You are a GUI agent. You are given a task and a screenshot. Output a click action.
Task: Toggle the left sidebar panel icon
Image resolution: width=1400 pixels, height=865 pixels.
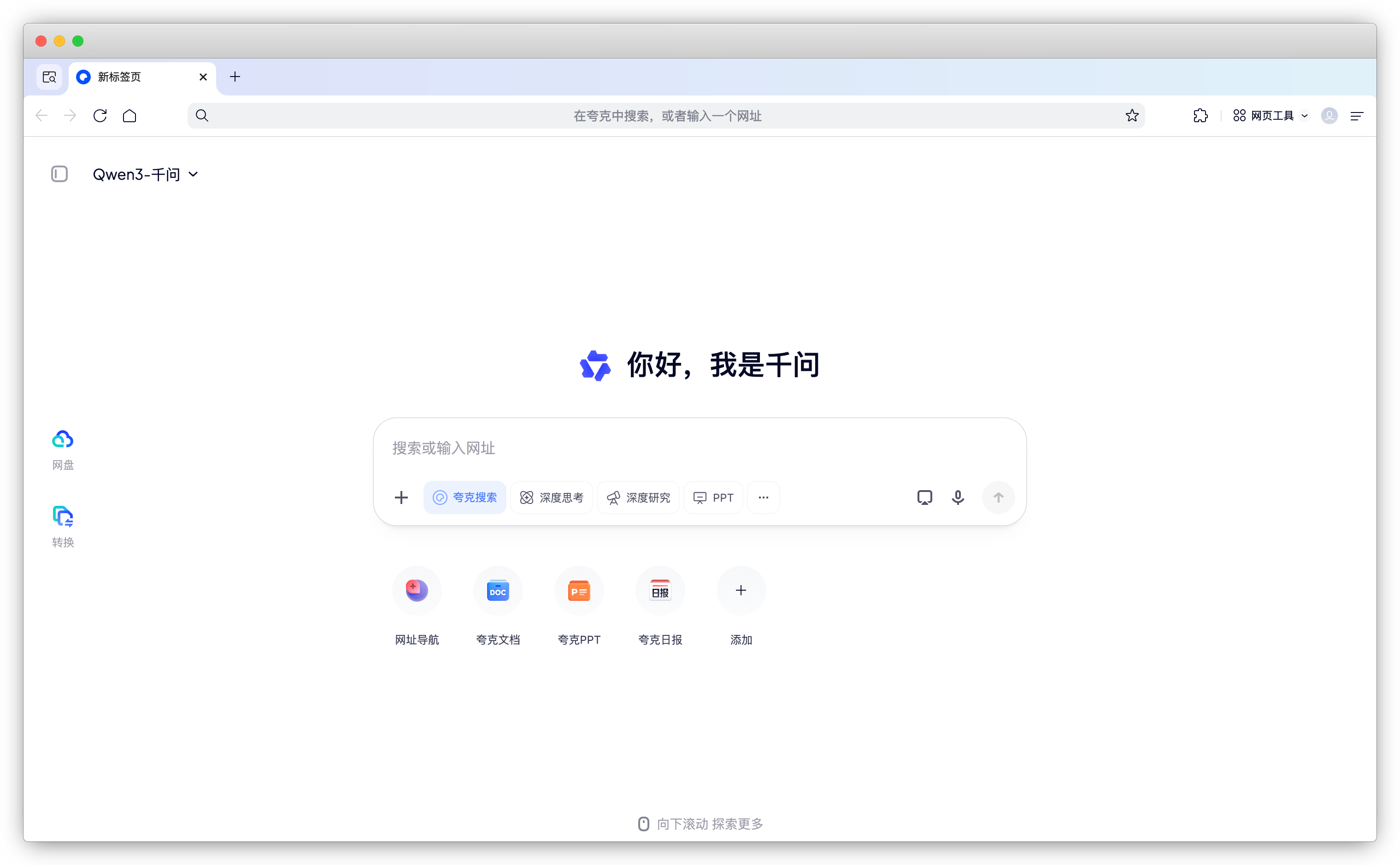[59, 174]
